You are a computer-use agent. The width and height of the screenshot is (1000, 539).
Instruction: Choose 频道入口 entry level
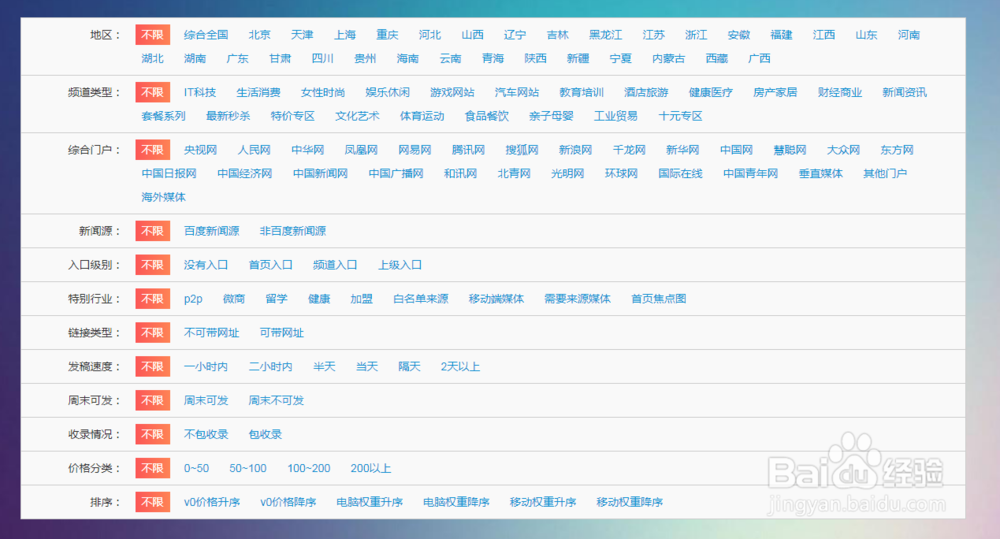click(x=335, y=265)
